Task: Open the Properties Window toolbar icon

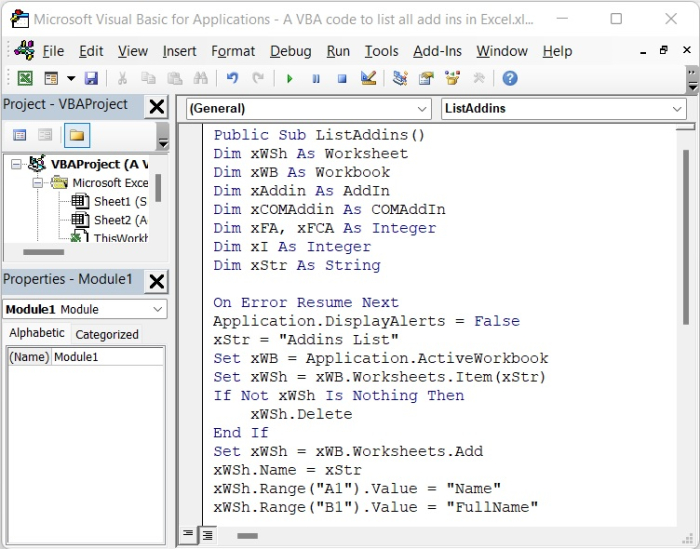Action: point(426,79)
